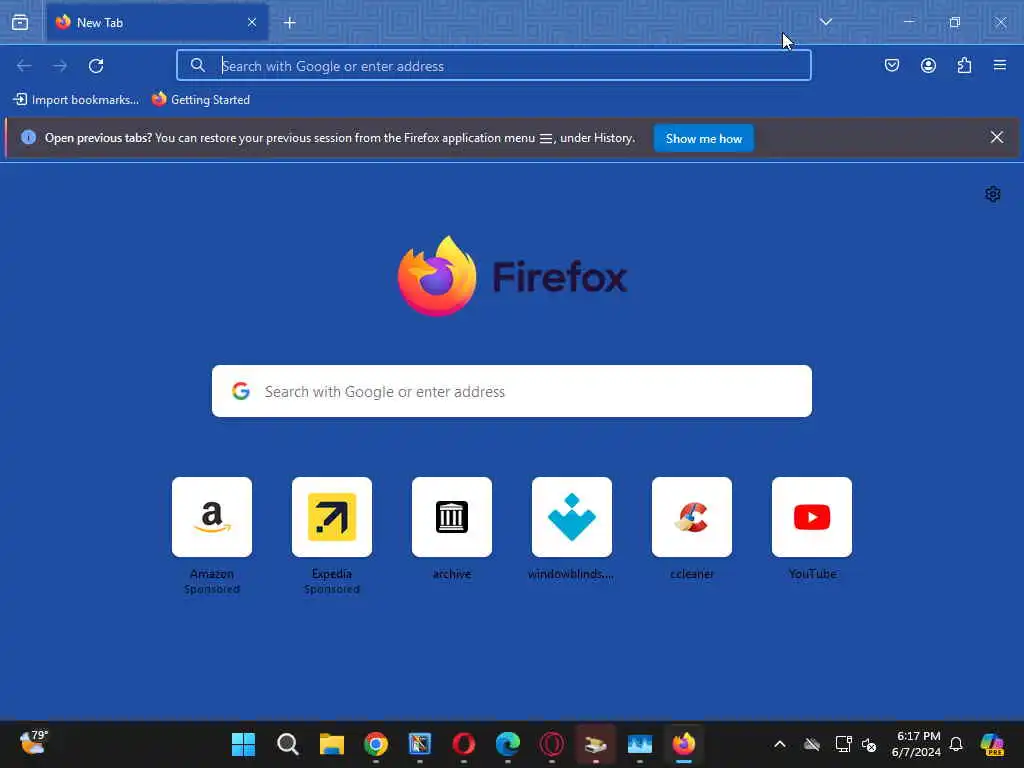
Task: Open the windowblinds shortcut tile
Action: pyautogui.click(x=572, y=517)
